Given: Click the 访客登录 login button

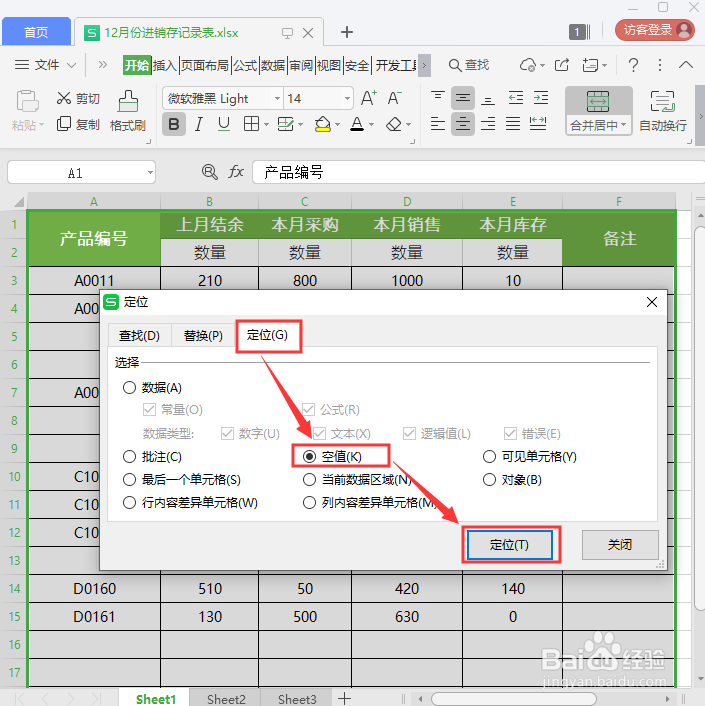Looking at the screenshot, I should pyautogui.click(x=655, y=30).
